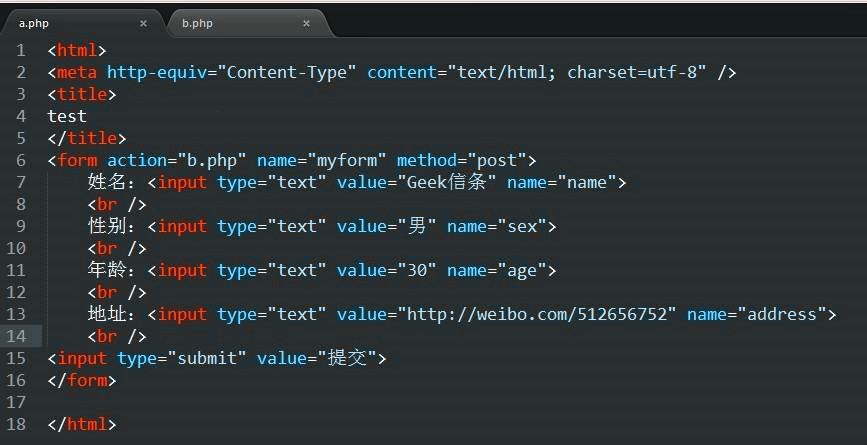Click the br tag on line 14
Viewport: 867px width, 445px height.
click(117, 337)
